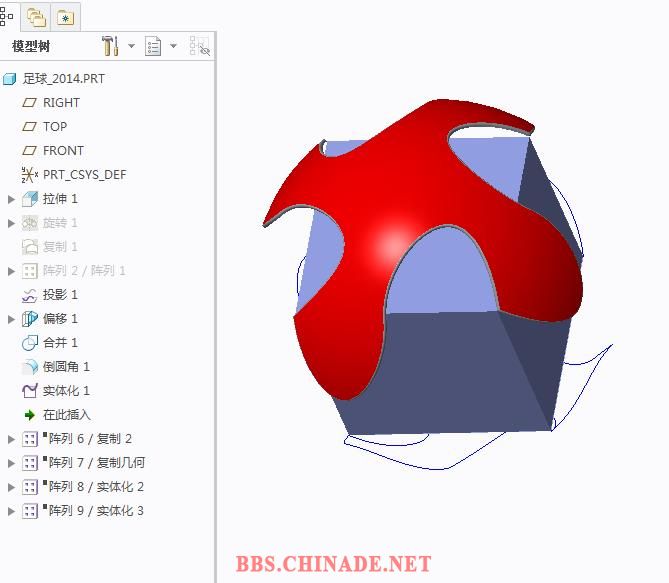Select the RIGHT datum plane icon
669x583 pixels.
pyautogui.click(x=29, y=102)
